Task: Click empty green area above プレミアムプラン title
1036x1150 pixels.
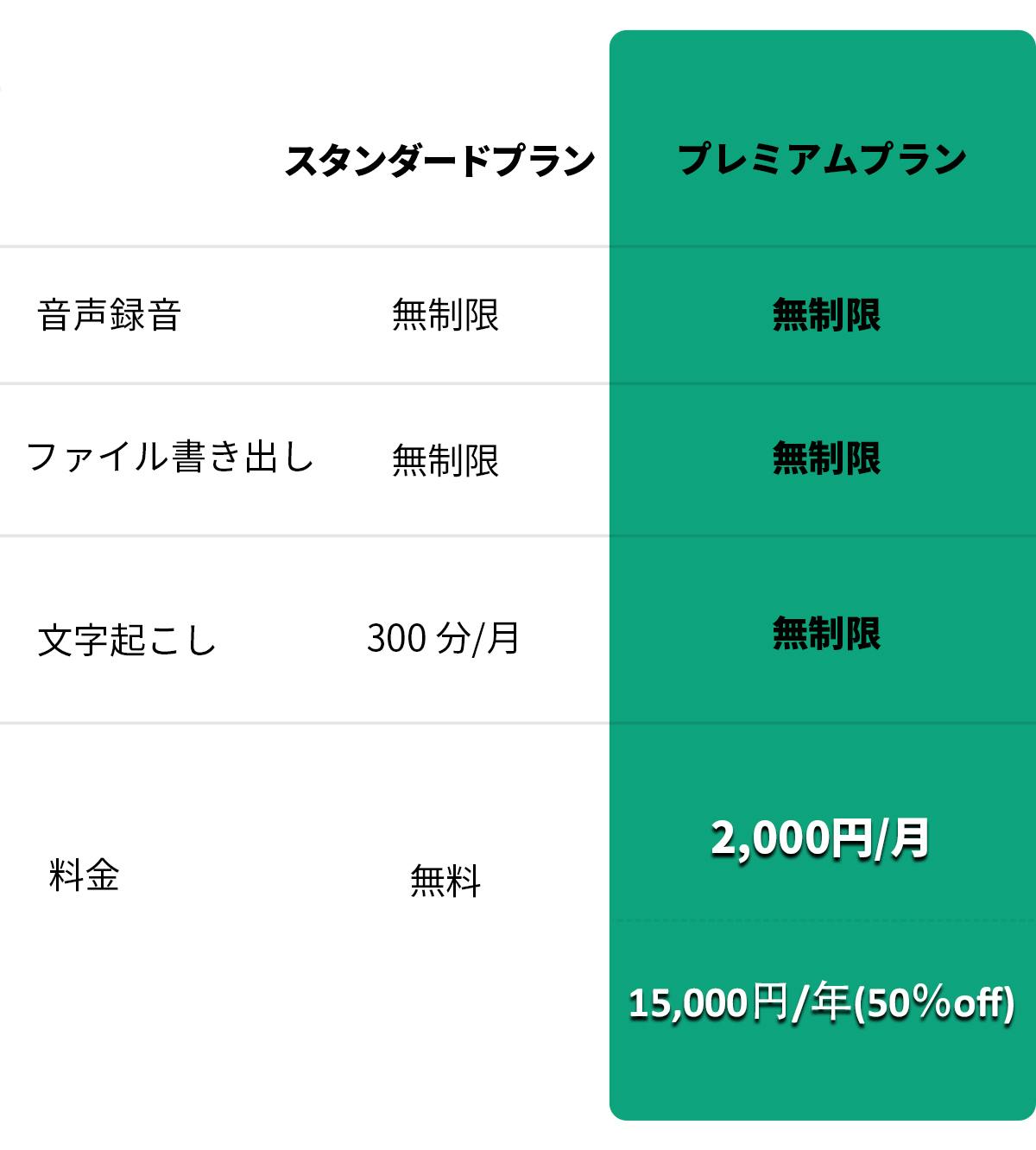Action: (822, 78)
